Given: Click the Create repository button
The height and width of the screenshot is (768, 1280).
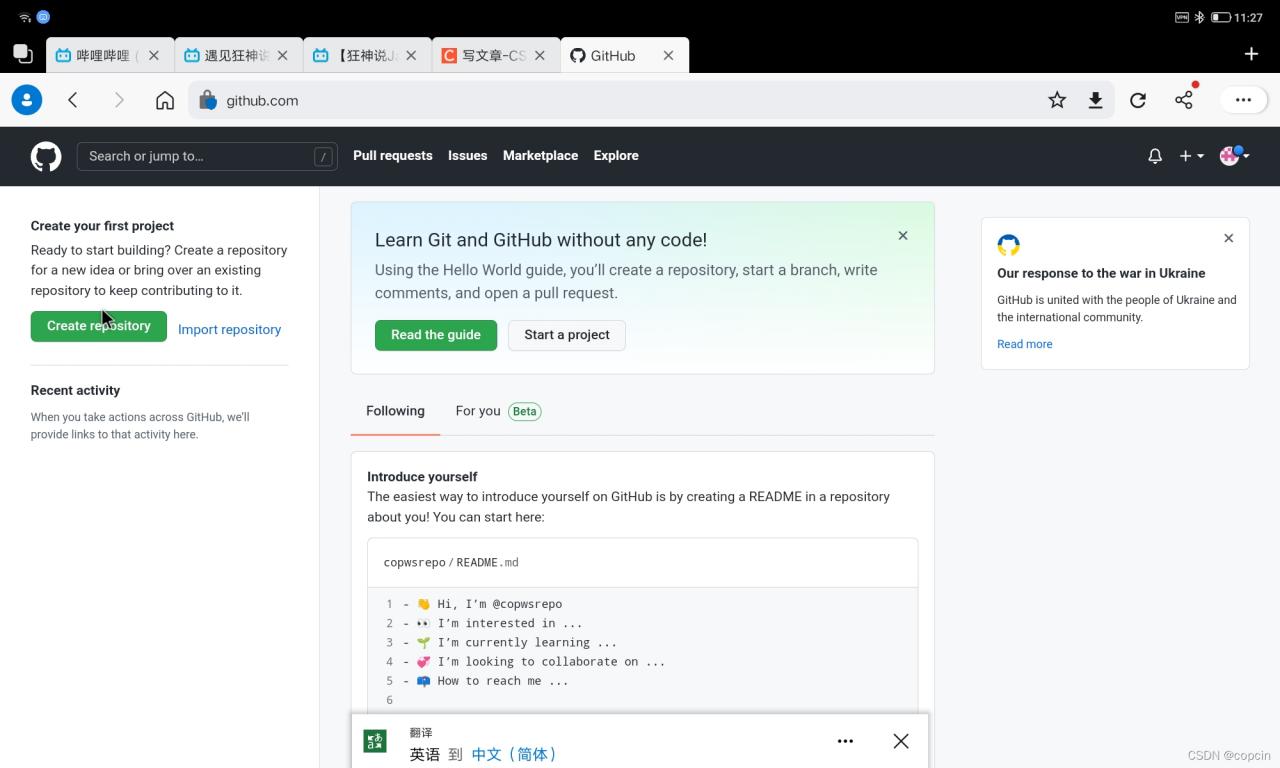Looking at the screenshot, I should (99, 326).
